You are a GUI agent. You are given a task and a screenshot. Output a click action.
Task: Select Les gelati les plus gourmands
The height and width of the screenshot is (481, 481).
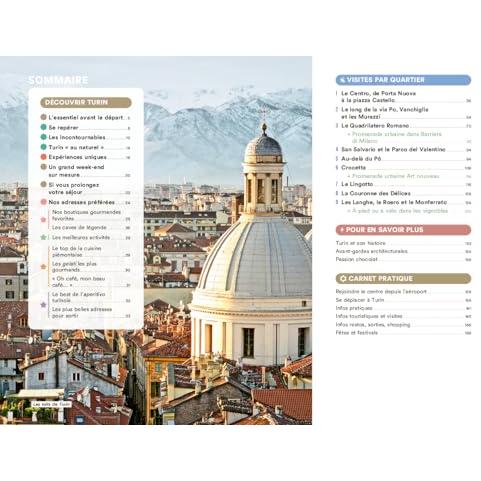click(91, 267)
